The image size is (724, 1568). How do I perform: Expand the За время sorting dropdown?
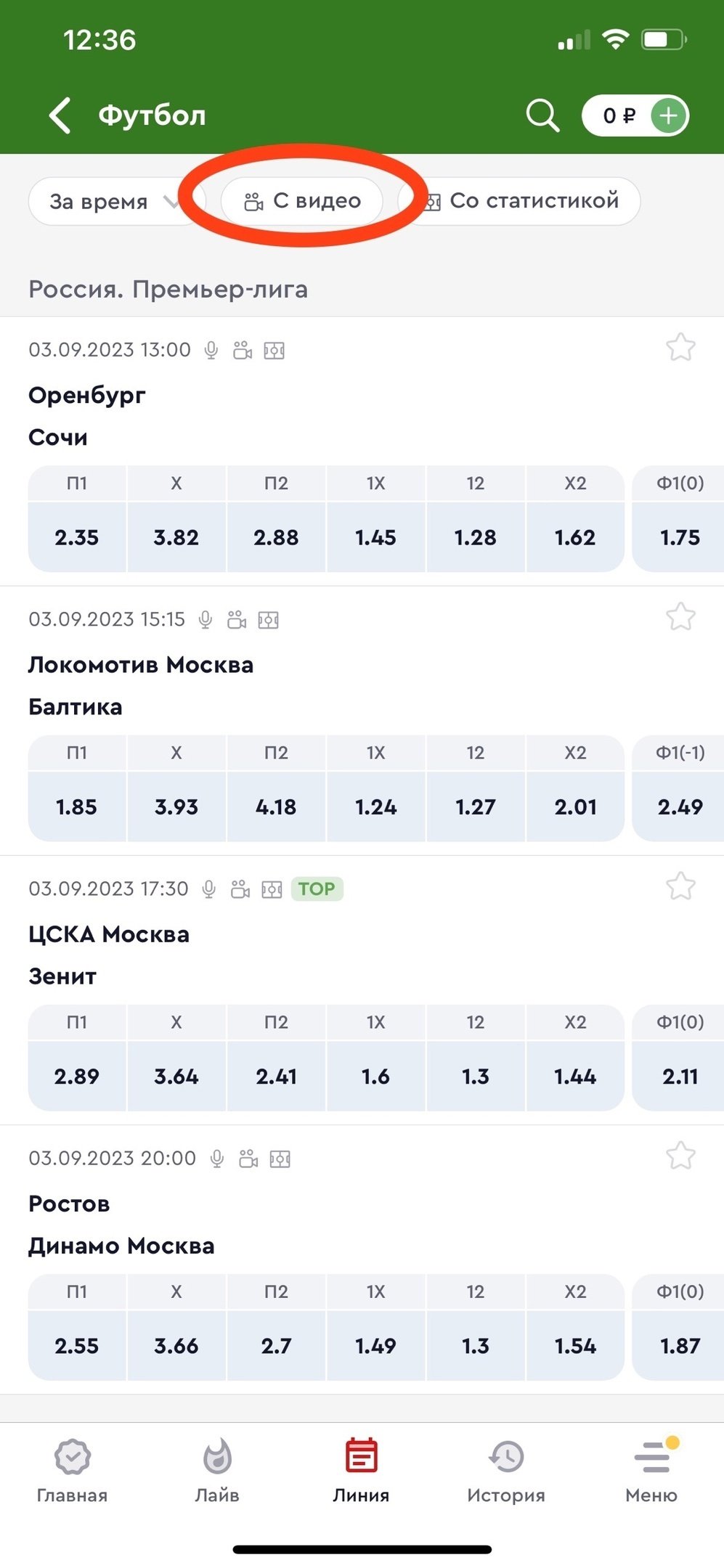click(113, 201)
